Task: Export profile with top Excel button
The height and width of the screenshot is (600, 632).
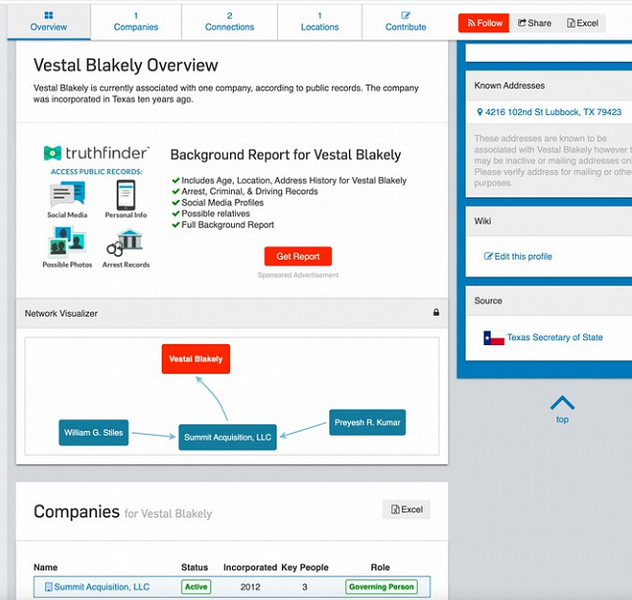Action: tap(582, 23)
